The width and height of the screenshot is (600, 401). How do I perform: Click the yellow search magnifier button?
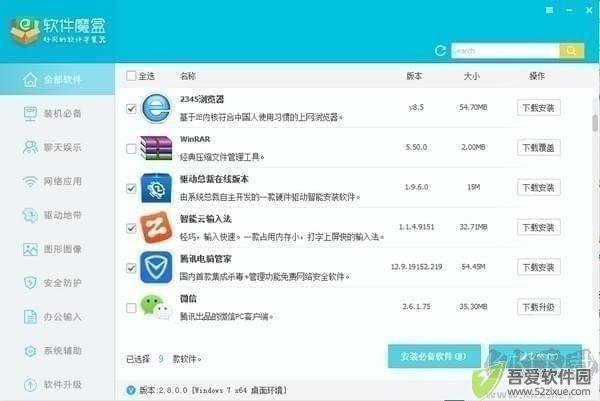[x=571, y=51]
